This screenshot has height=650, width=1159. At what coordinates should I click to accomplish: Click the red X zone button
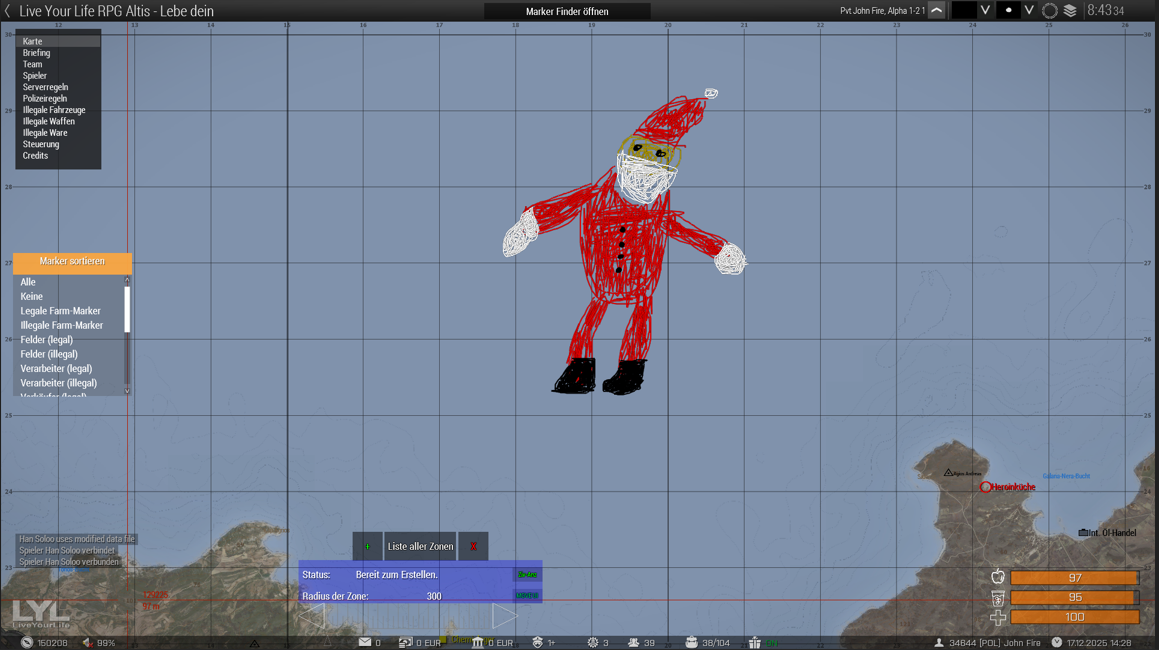pyautogui.click(x=473, y=546)
